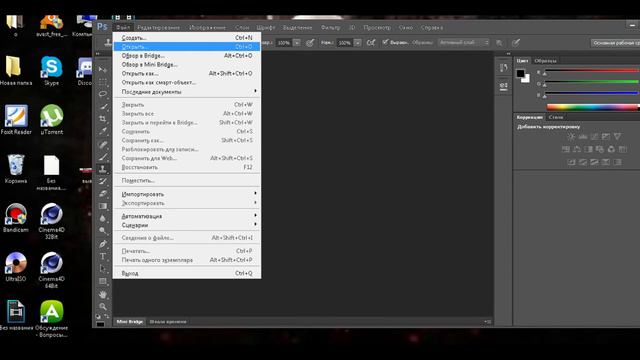Screen dimensions: 640x360
Task: Expand the Последние документы submenu
Action: (x=187, y=92)
